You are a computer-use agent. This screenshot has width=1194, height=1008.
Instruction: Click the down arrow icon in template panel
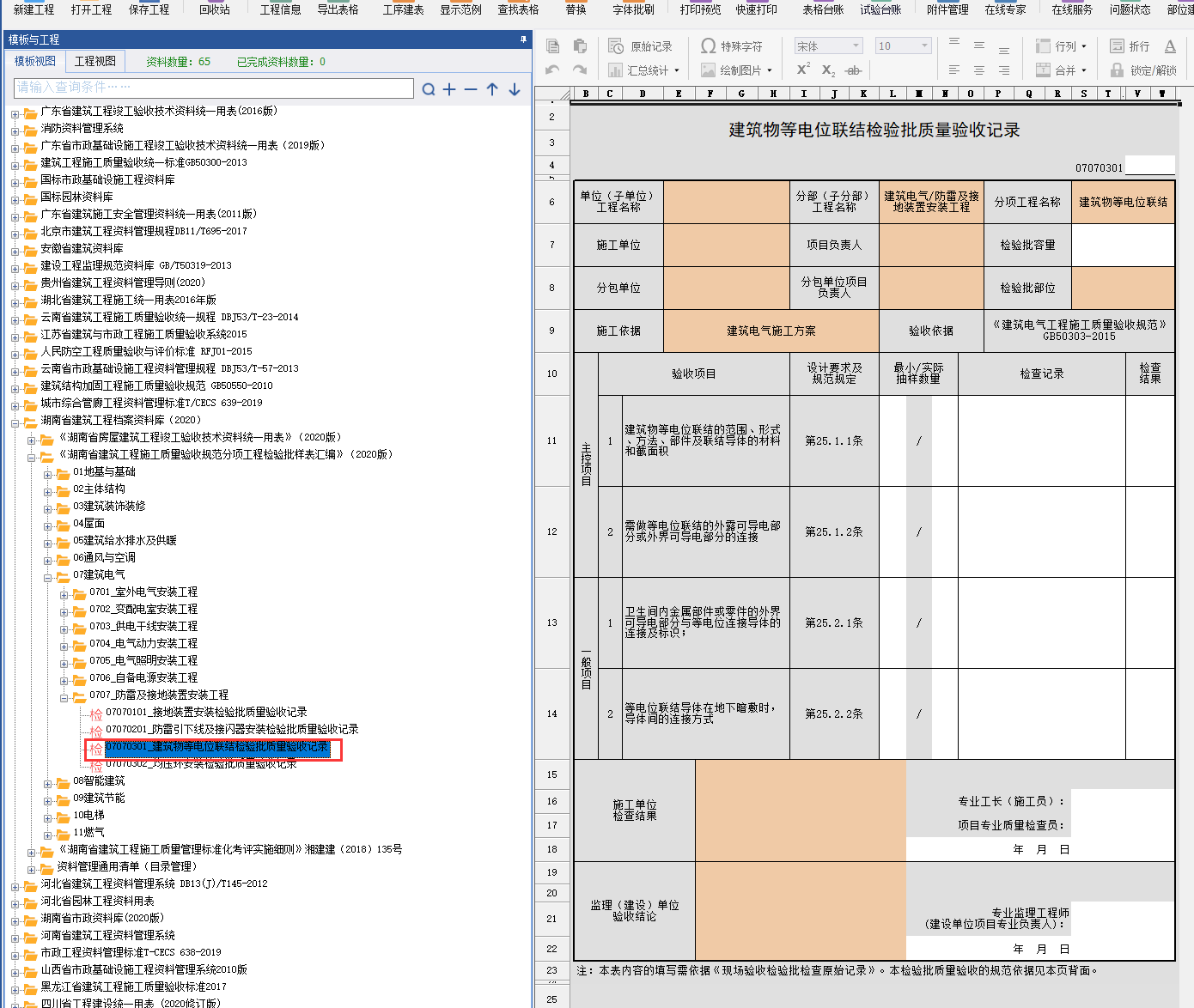[x=515, y=89]
